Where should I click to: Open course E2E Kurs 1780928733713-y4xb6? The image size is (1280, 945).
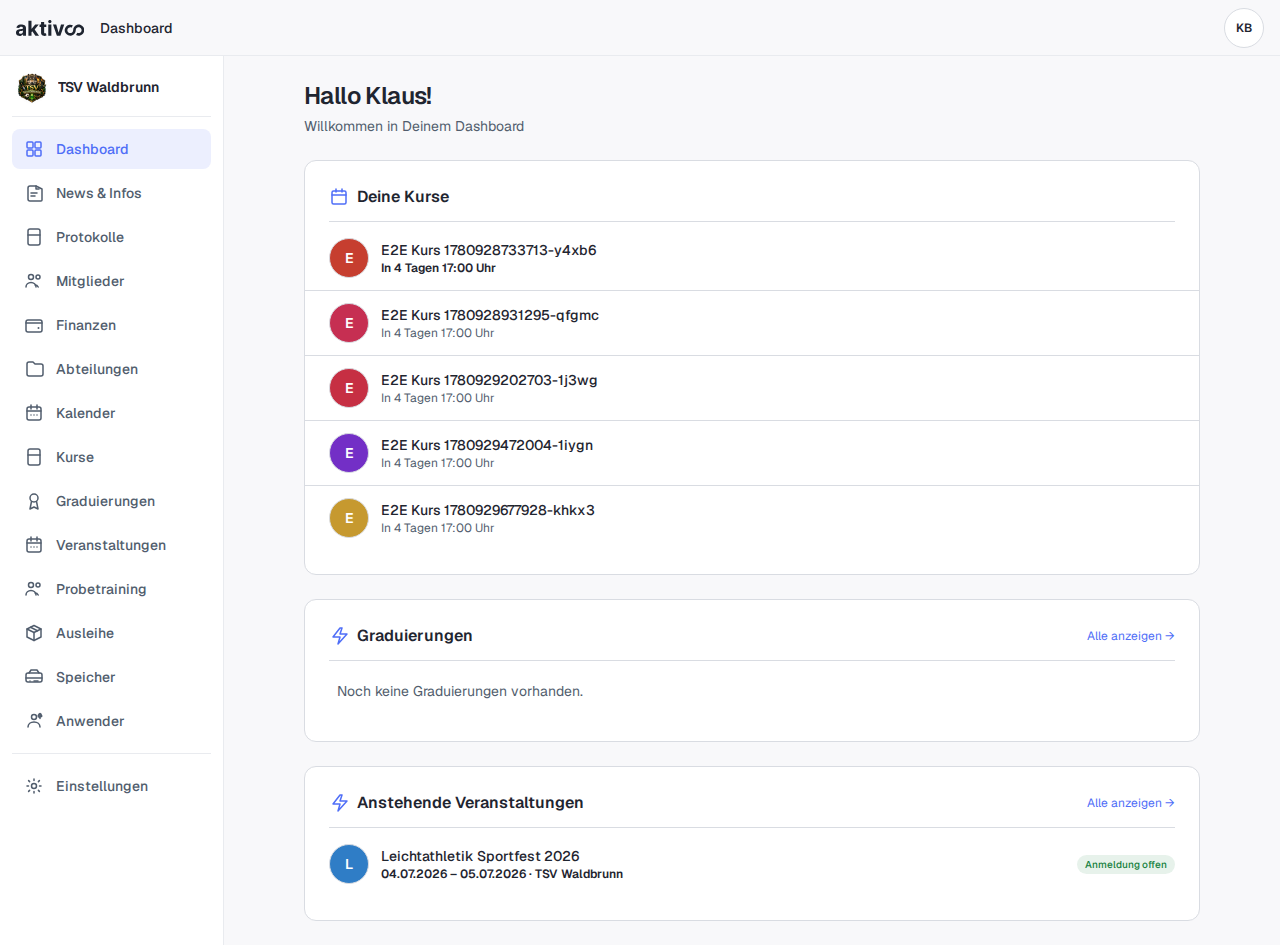pos(752,258)
